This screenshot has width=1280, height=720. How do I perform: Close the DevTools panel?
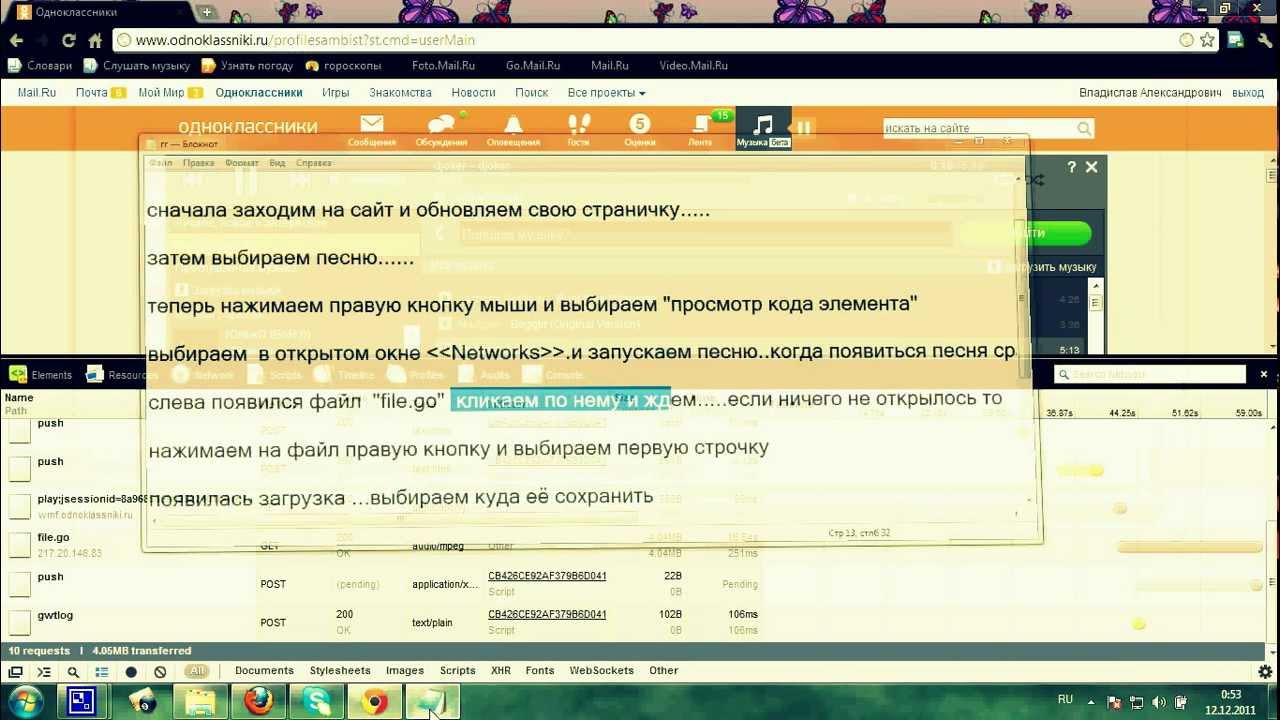point(1263,374)
